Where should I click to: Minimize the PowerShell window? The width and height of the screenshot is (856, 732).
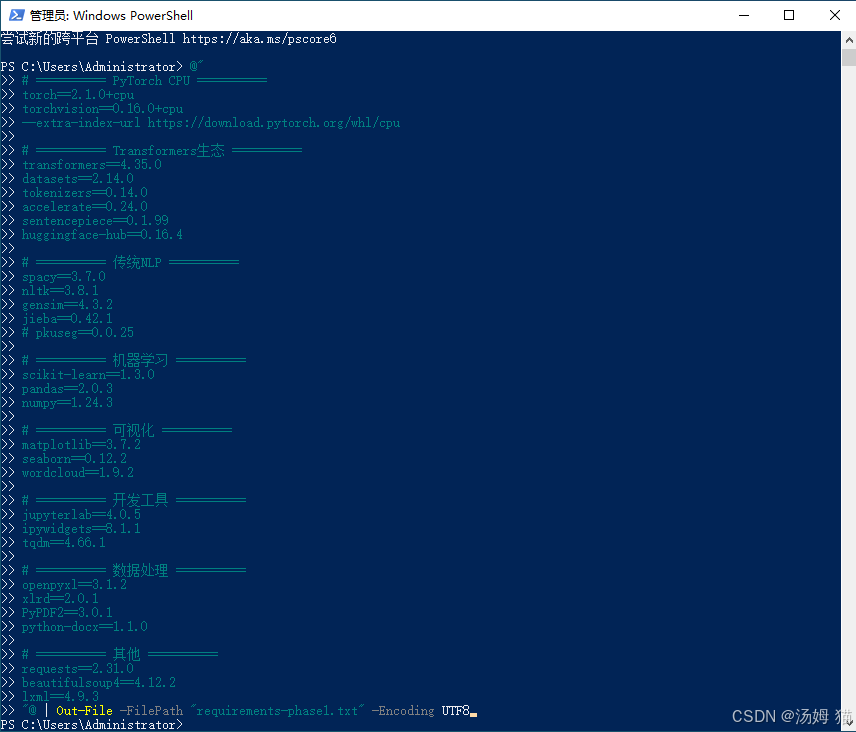744,15
